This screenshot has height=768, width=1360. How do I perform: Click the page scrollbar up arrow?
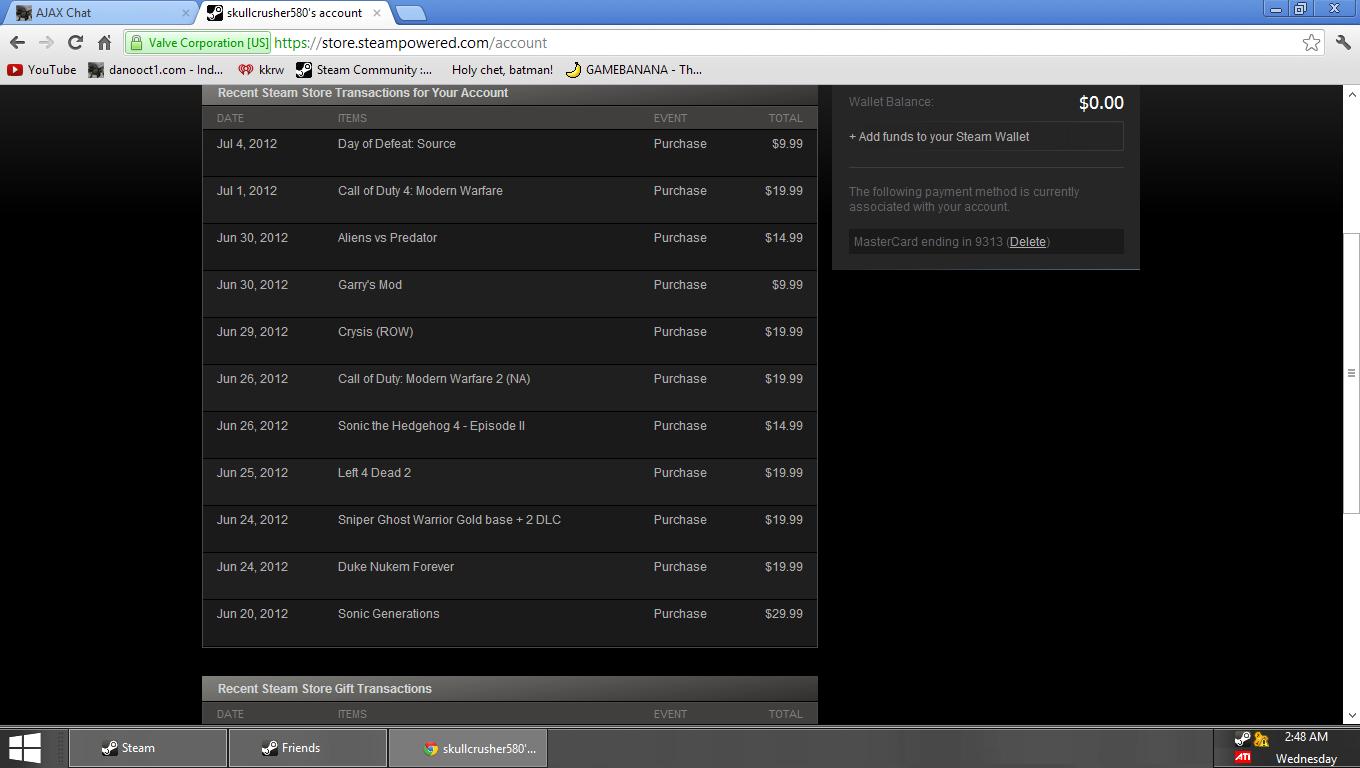[x=1352, y=94]
